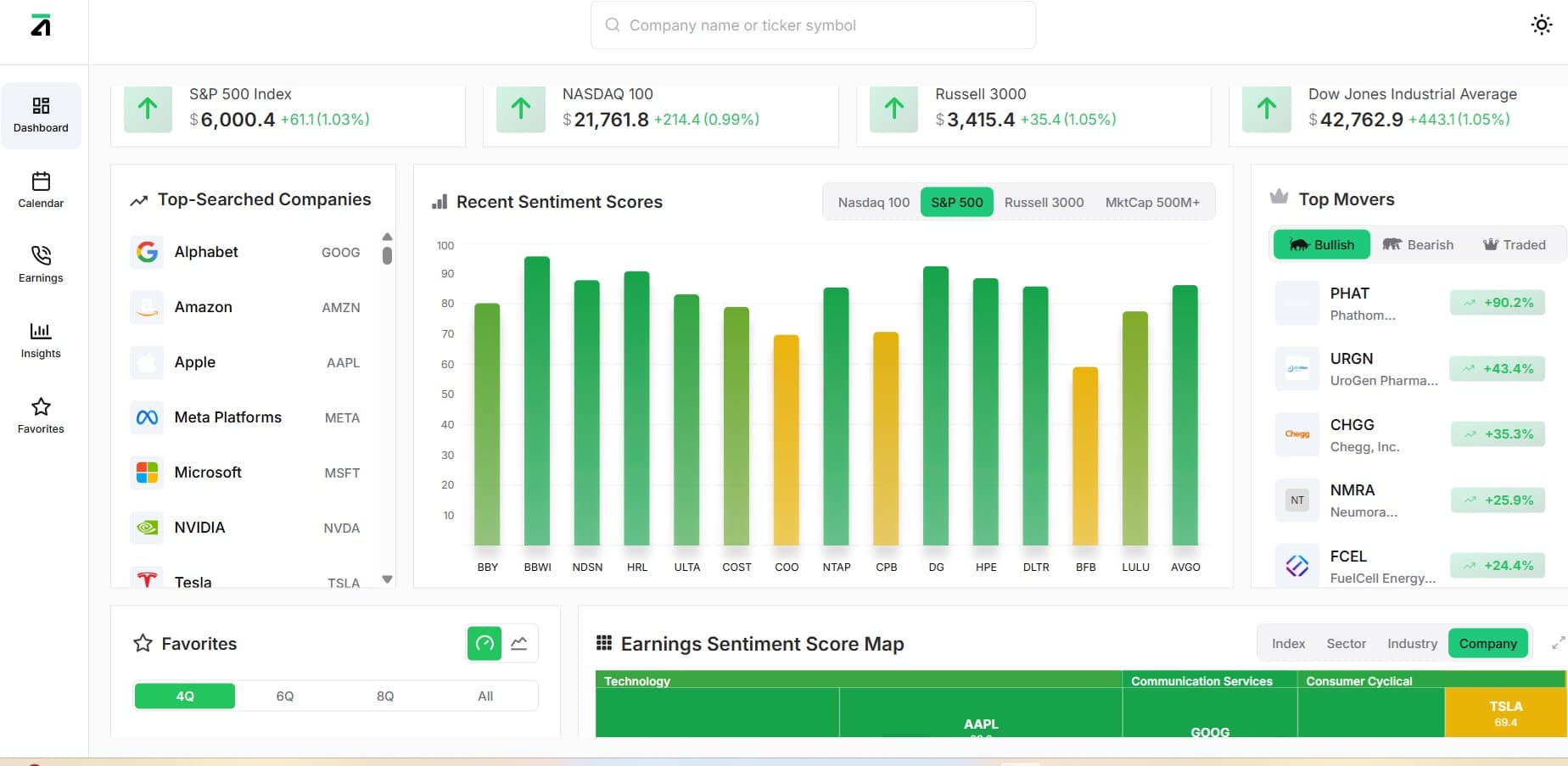The image size is (1568, 766).
Task: Switch score map to Sector view
Action: [1346, 644]
